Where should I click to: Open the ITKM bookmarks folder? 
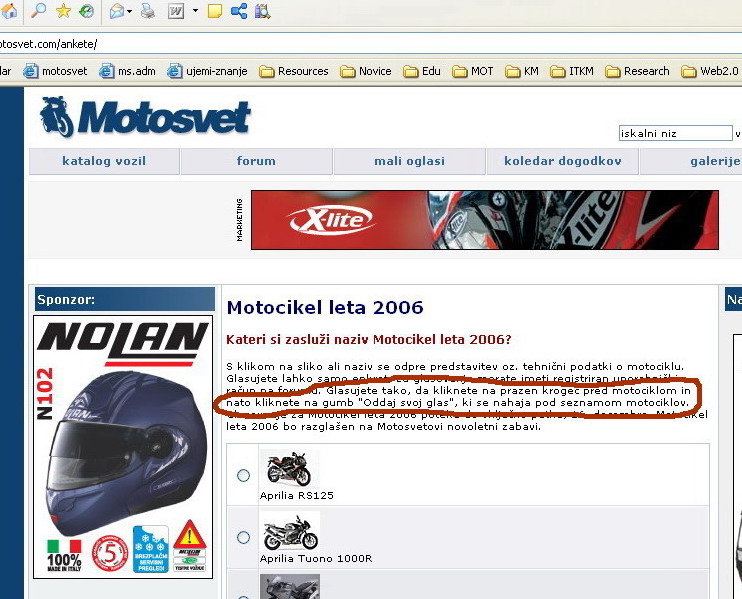tap(572, 71)
